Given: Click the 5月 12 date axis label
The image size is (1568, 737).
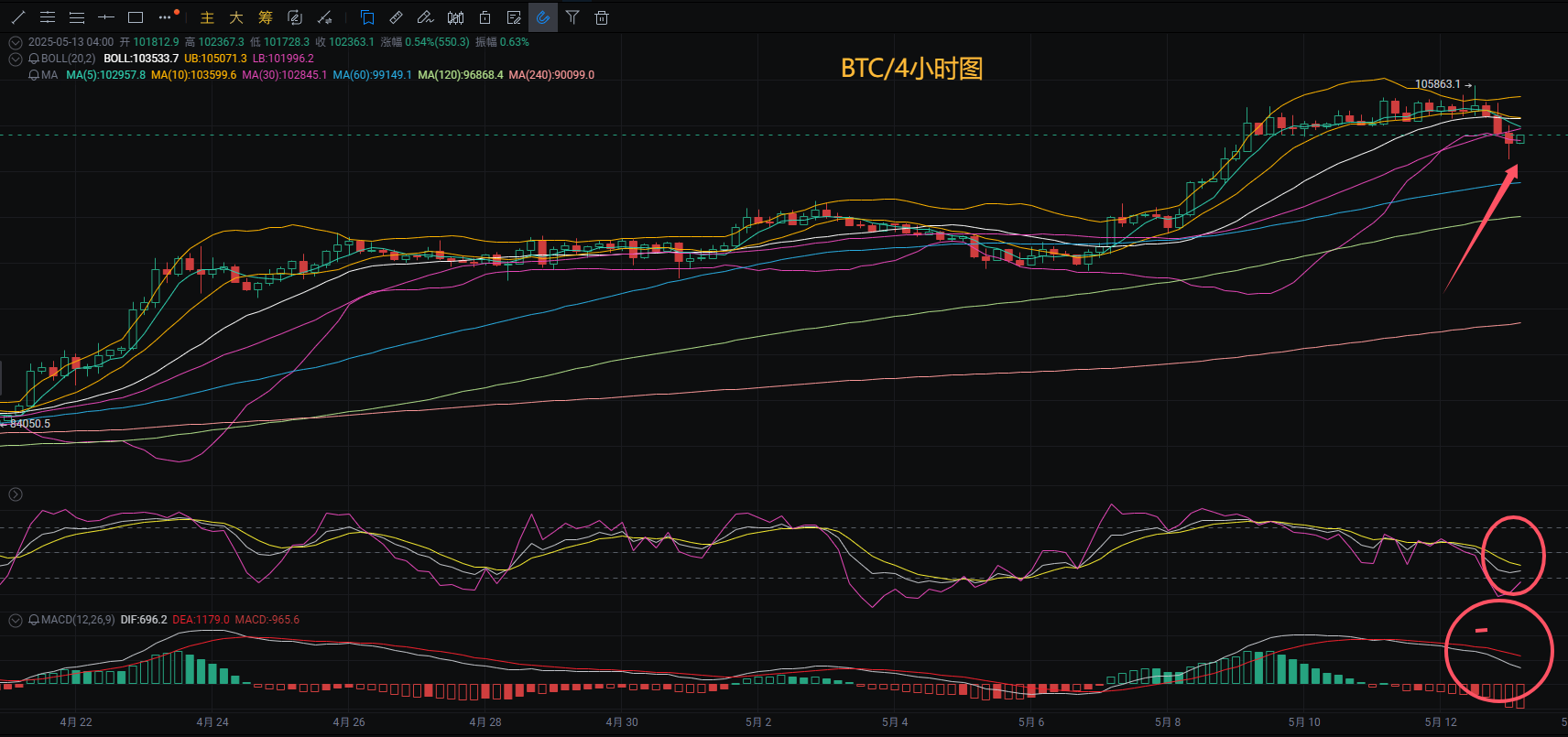Looking at the screenshot, I should [1441, 722].
